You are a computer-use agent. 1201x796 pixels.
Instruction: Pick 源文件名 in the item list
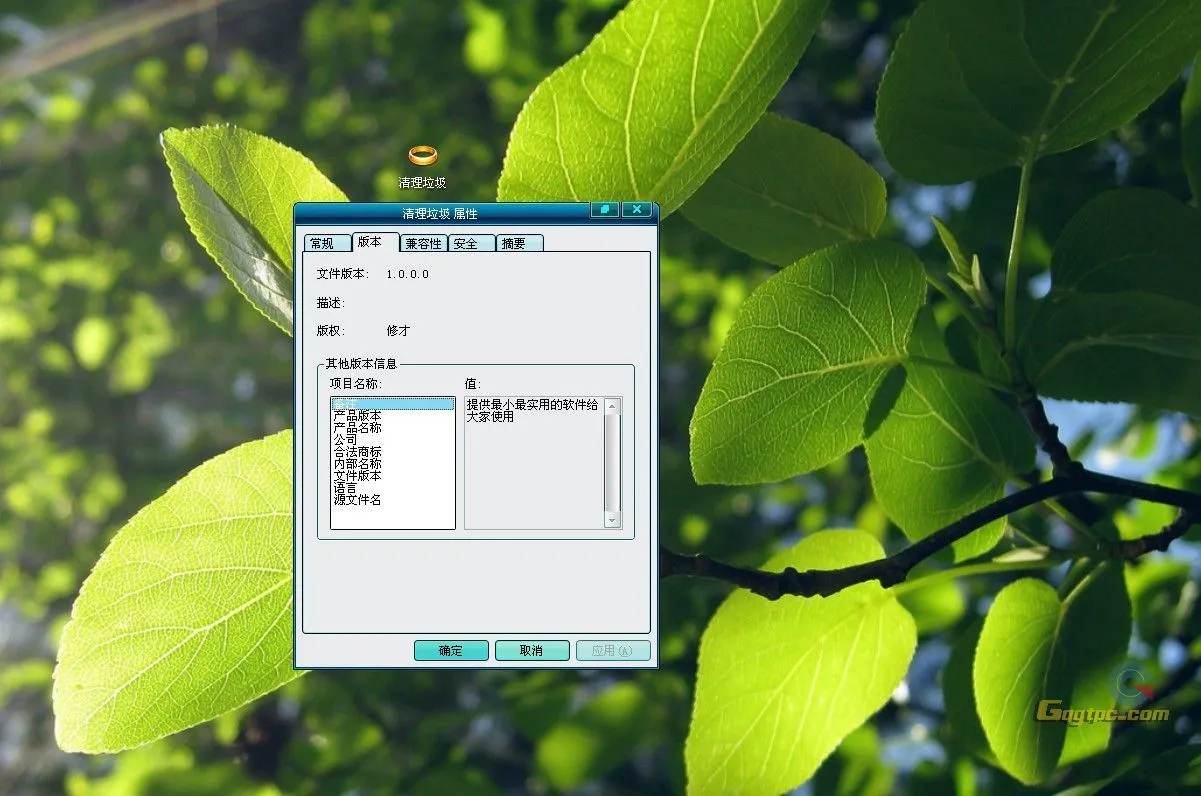pyautogui.click(x=357, y=500)
